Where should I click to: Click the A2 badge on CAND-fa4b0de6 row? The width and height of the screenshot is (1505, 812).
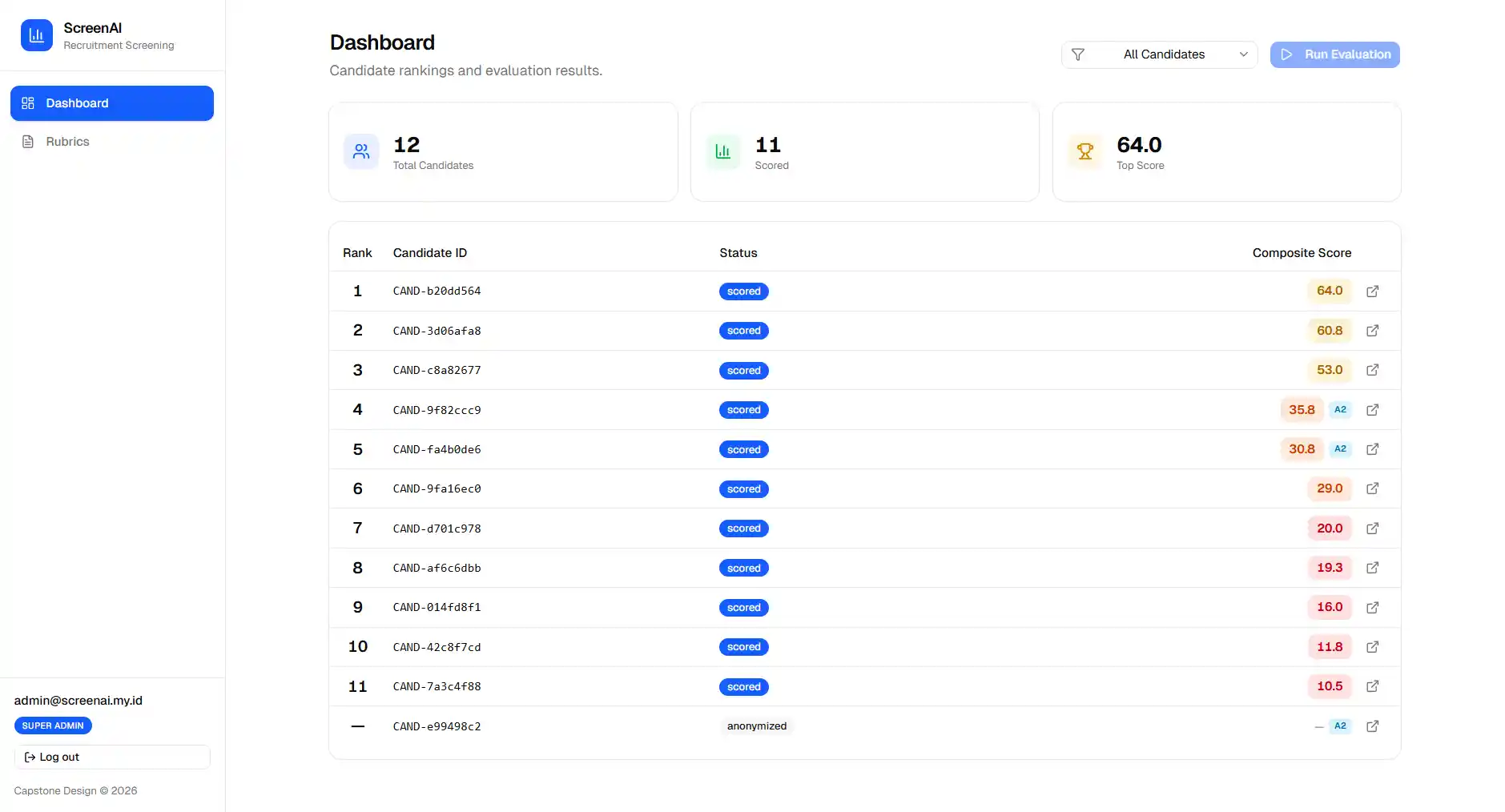point(1340,449)
